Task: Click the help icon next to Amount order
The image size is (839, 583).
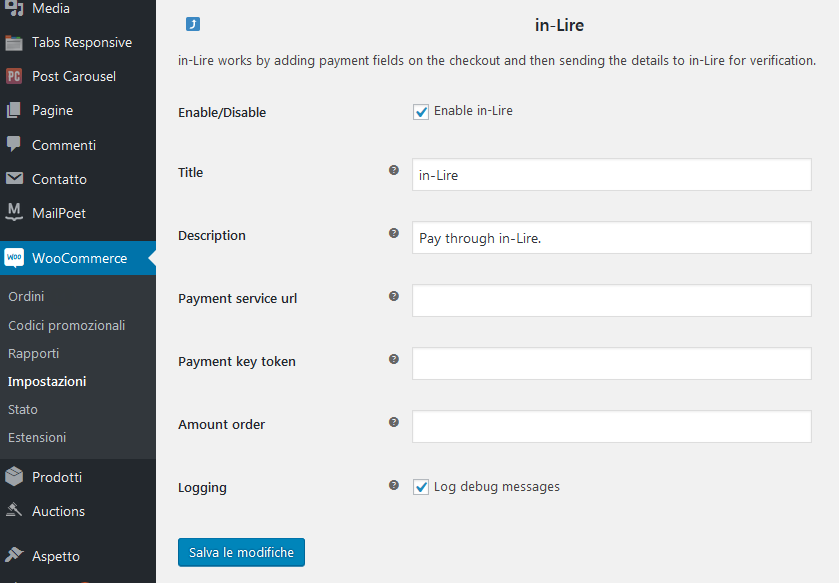Action: pyautogui.click(x=394, y=423)
